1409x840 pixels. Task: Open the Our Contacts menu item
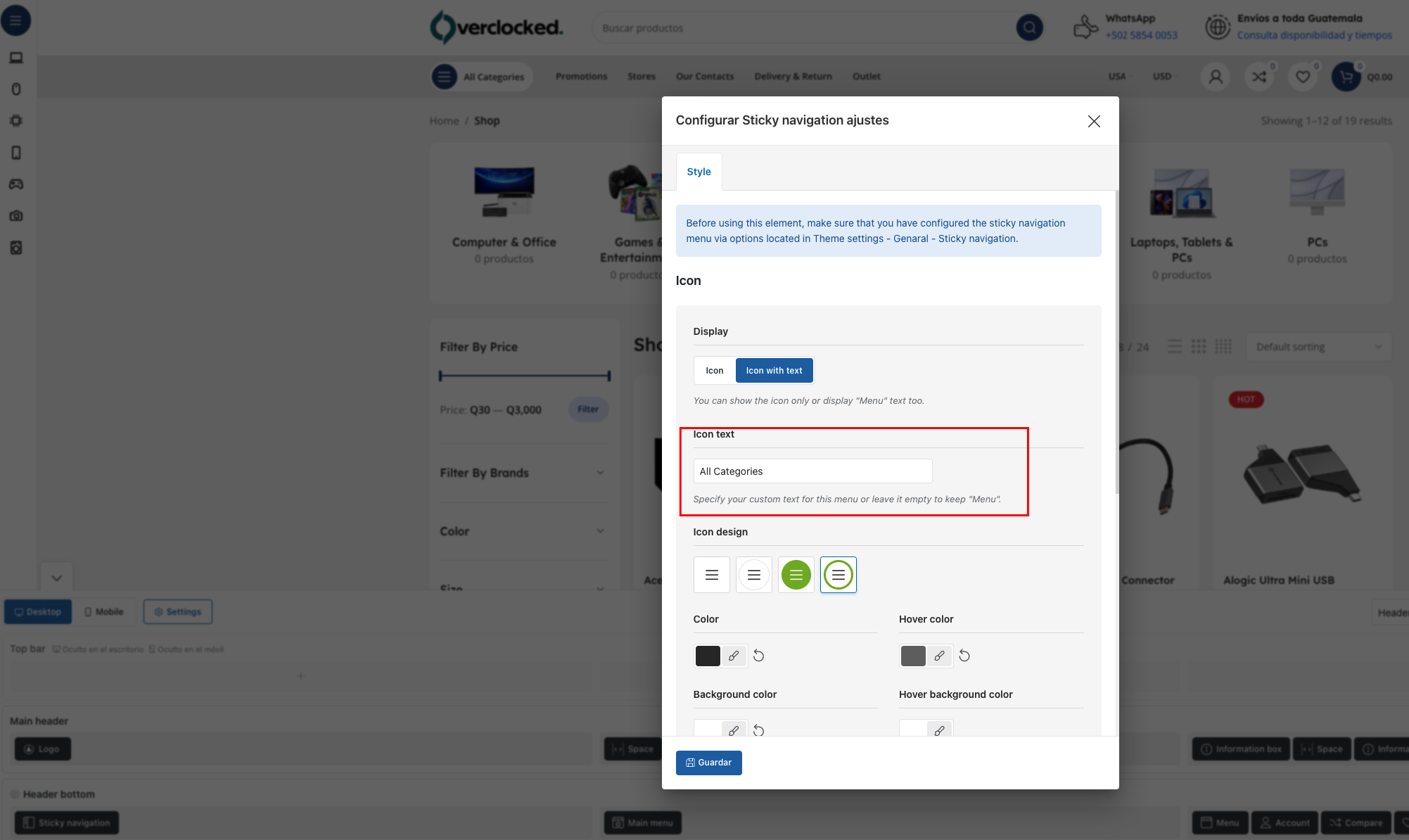(x=705, y=77)
